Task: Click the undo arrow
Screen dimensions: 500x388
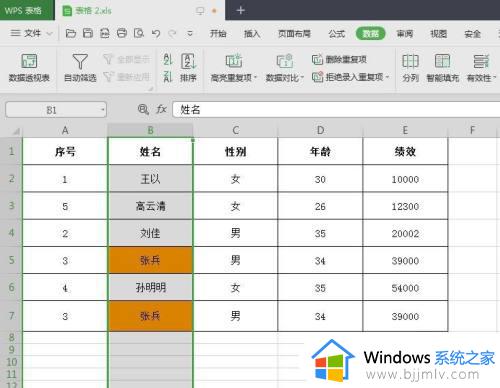Action: [156, 33]
